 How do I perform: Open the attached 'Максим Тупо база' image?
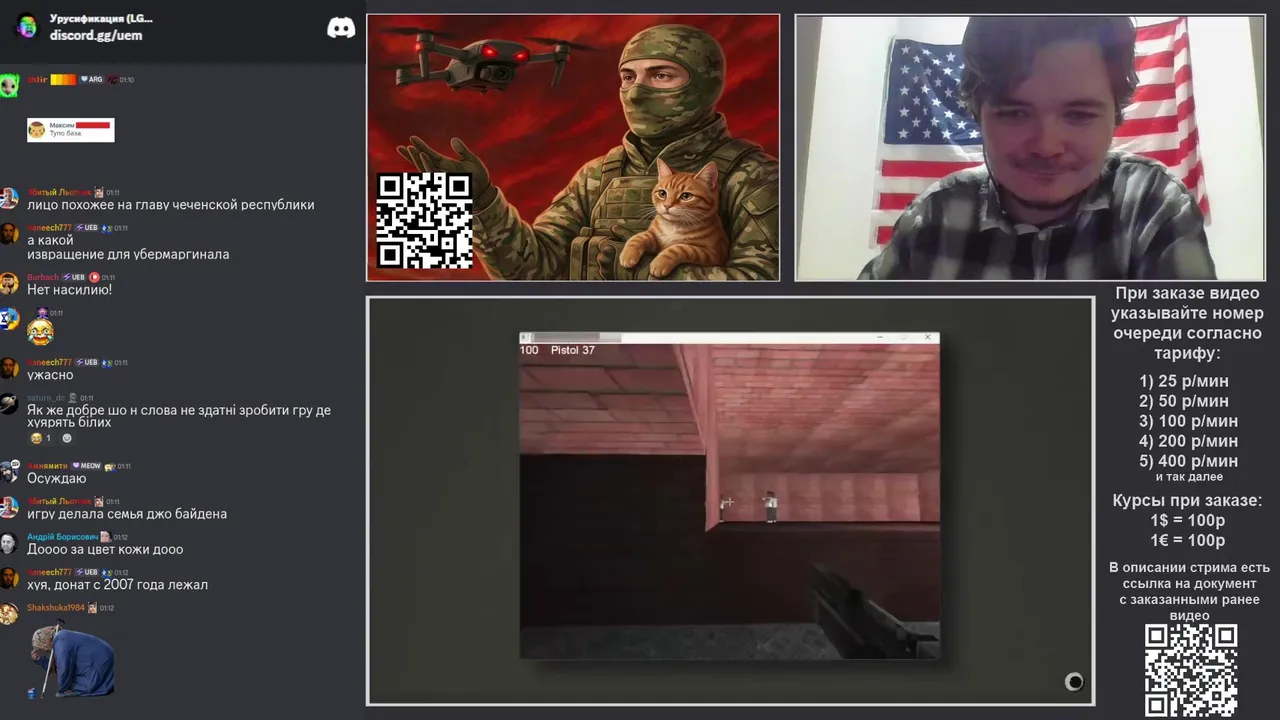point(71,130)
